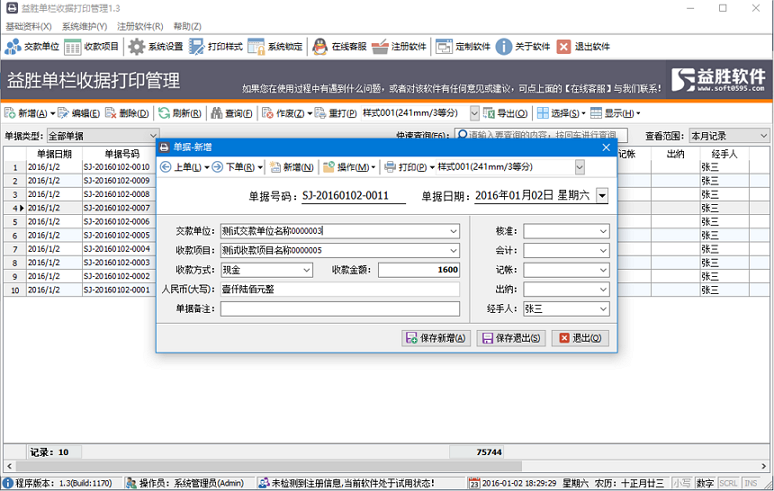Click the horizontal scrollbar right arrow

763,466
